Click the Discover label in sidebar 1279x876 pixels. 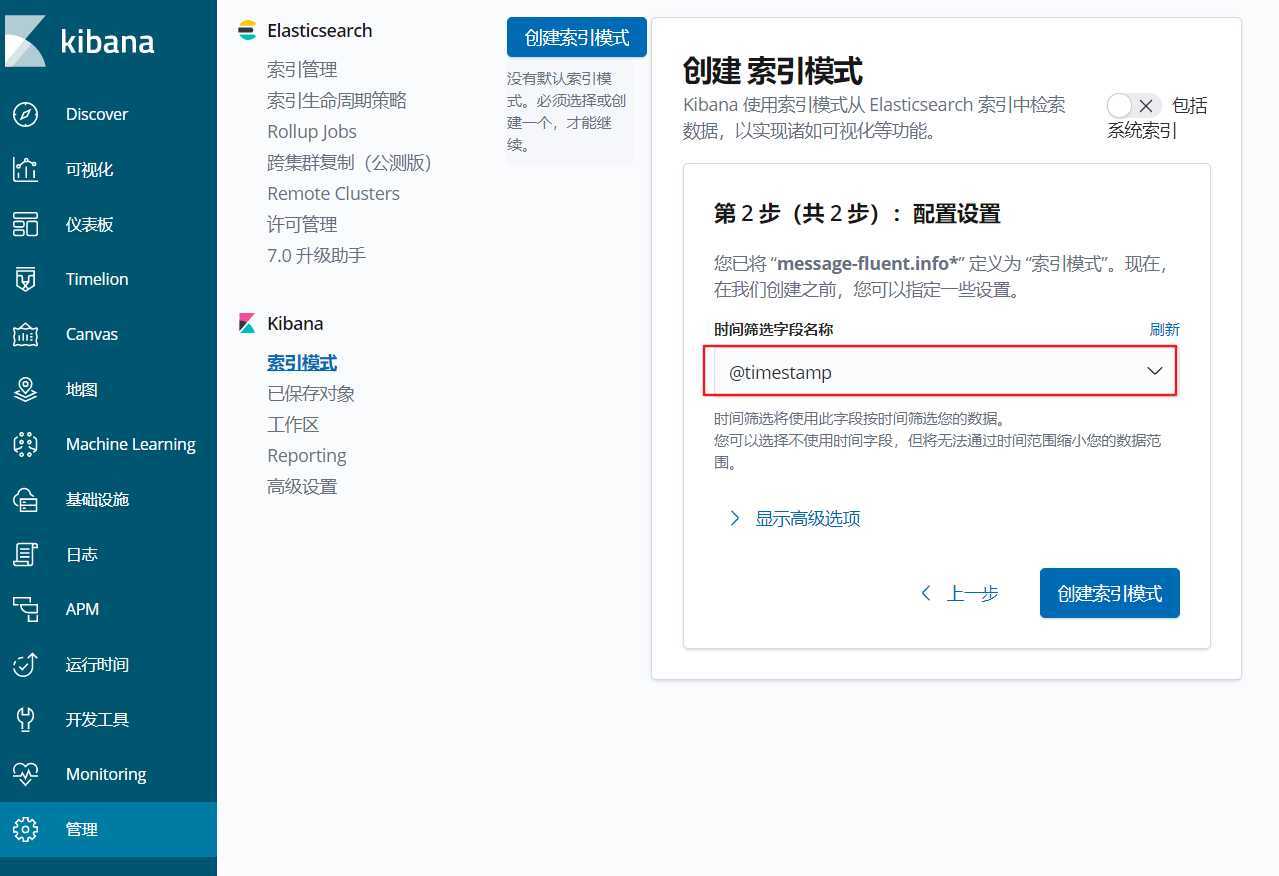(97, 114)
